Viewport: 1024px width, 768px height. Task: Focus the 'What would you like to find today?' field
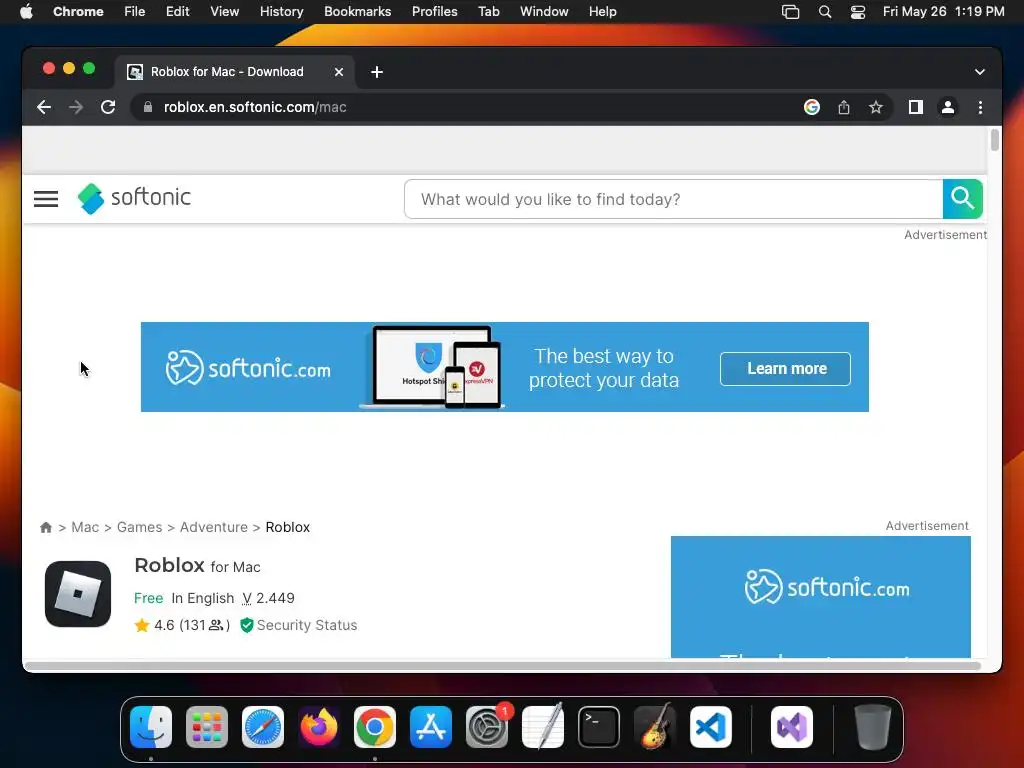pos(673,199)
